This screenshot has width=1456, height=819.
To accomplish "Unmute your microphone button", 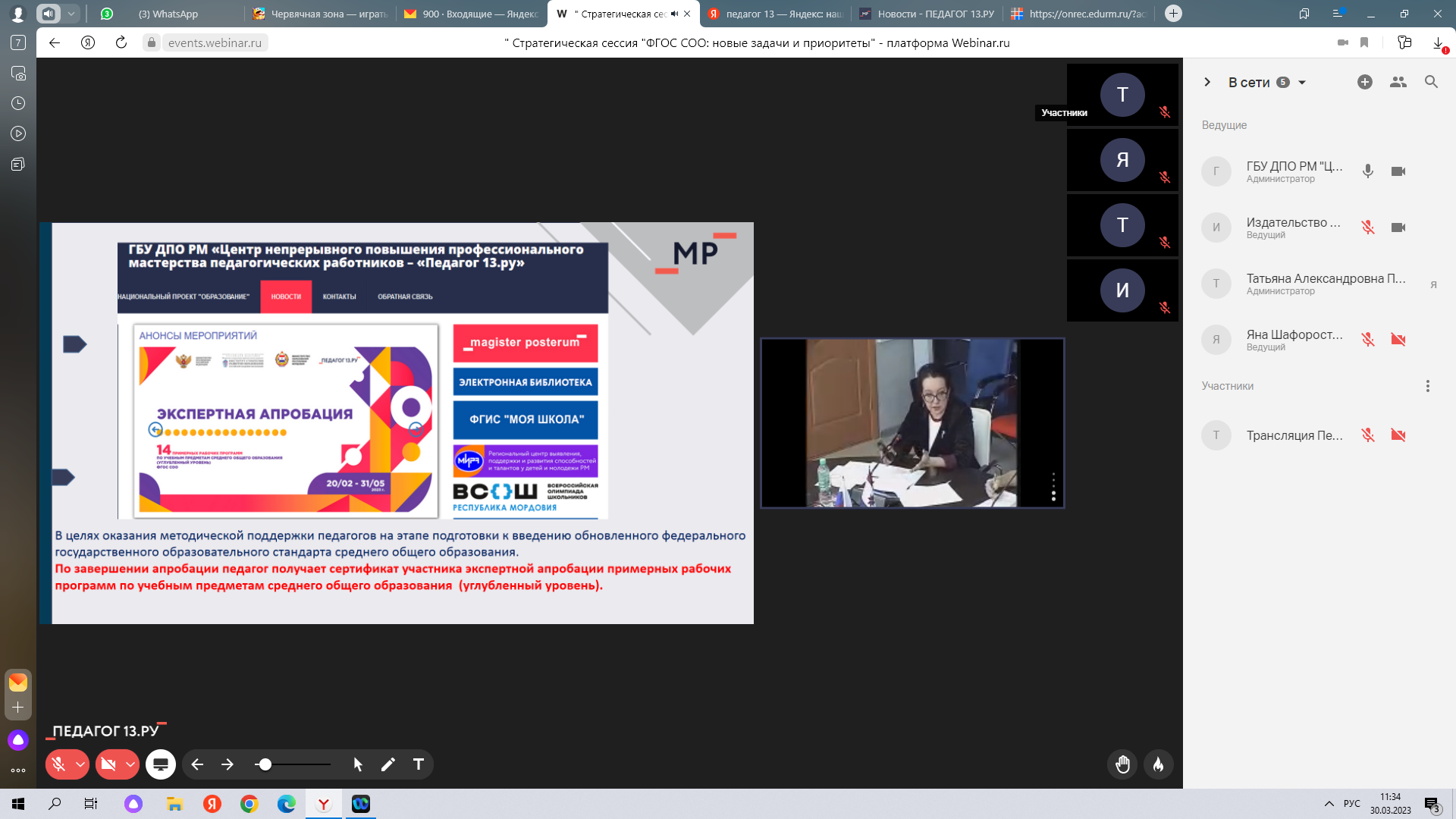I will point(58,764).
